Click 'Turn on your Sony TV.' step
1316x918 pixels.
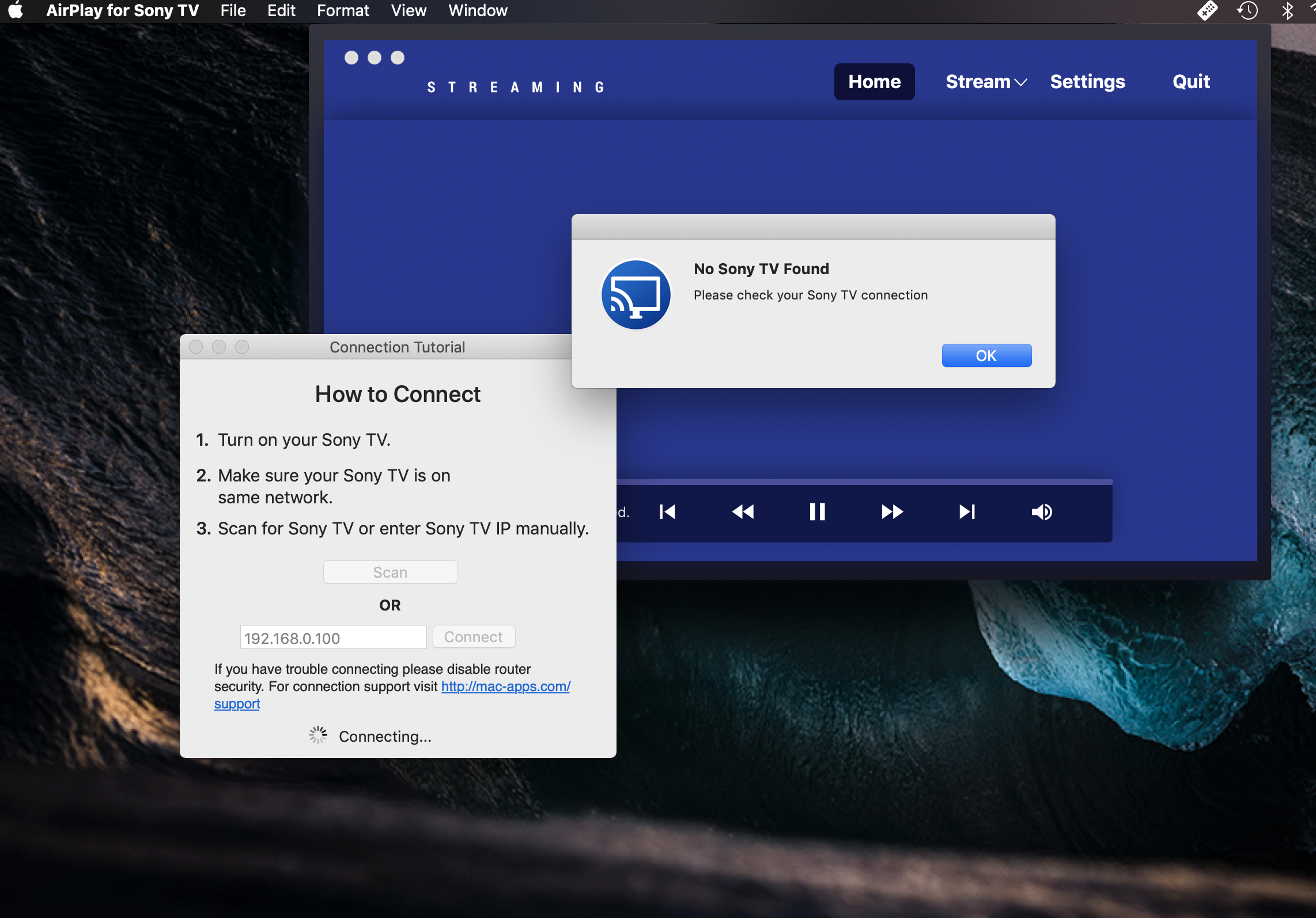(x=304, y=440)
